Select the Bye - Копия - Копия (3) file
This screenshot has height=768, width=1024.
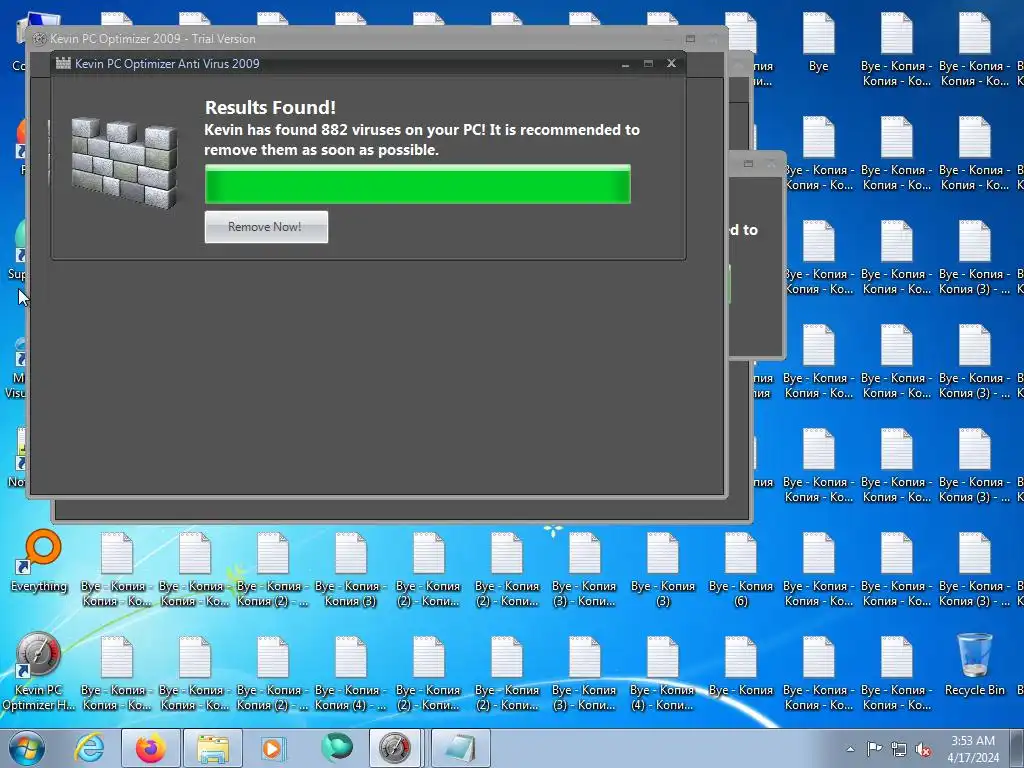(350, 569)
